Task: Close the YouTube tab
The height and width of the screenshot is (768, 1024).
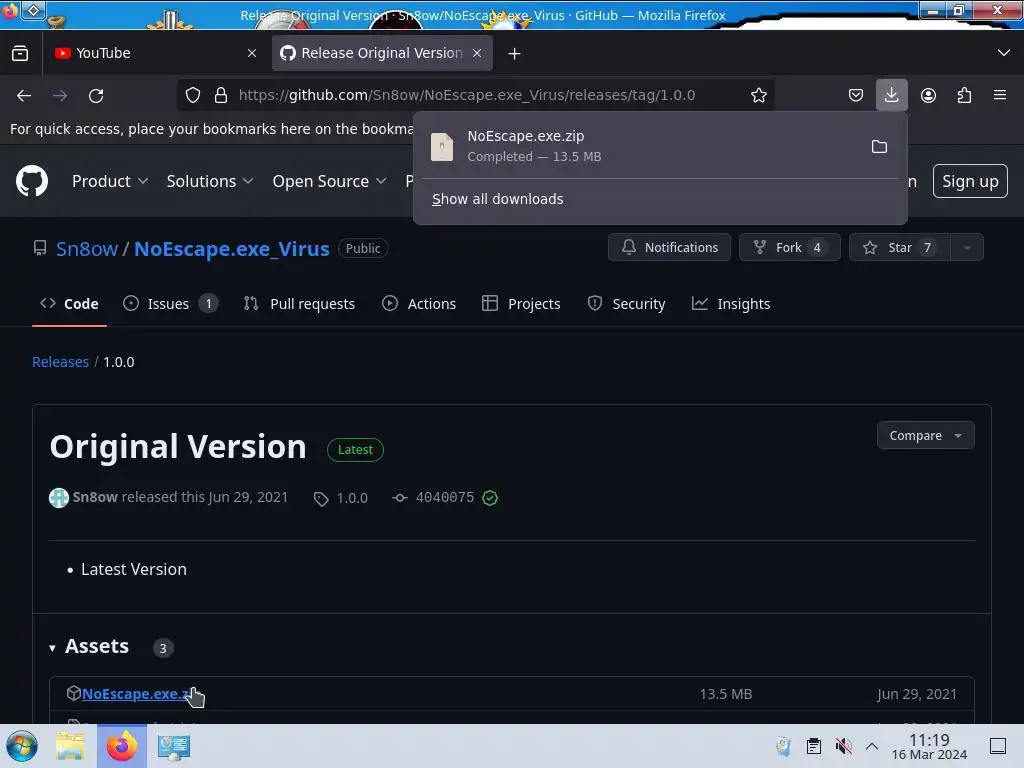Action: tap(252, 53)
